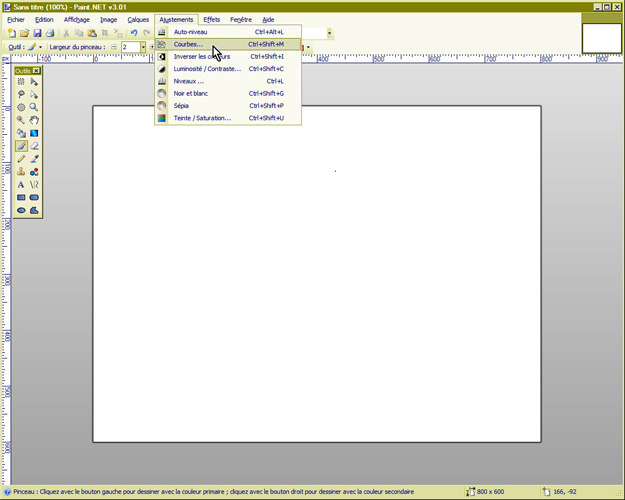Click the document thumbnail in top-right

point(602,36)
